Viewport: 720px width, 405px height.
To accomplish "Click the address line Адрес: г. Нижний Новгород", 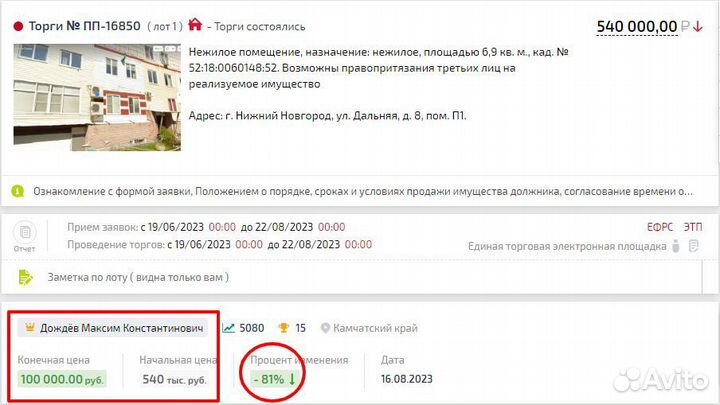I will click(x=327, y=116).
